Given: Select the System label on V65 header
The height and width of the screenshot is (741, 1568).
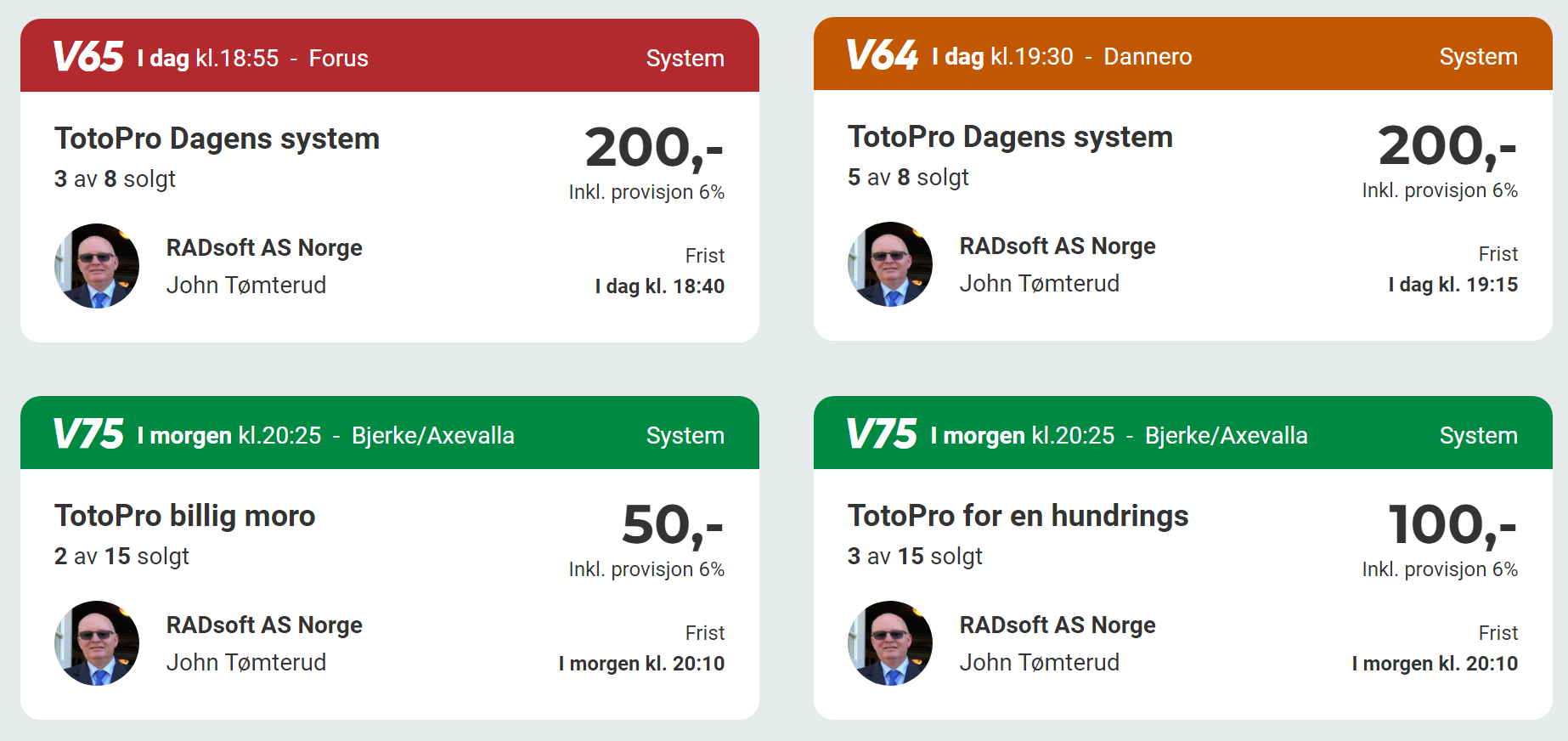Looking at the screenshot, I should [x=685, y=58].
